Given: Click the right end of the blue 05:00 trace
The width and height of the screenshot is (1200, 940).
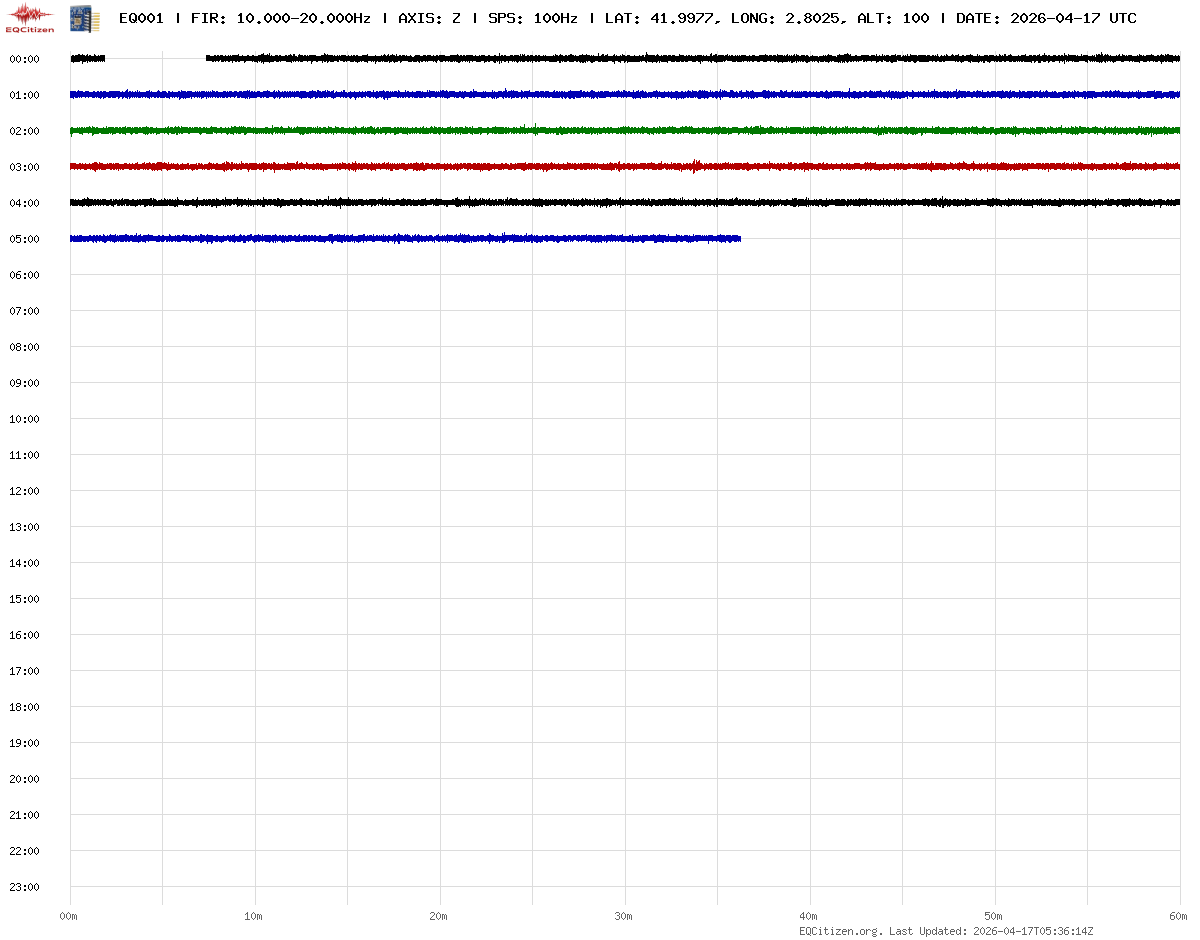Looking at the screenshot, I should pyautogui.click(x=738, y=238).
